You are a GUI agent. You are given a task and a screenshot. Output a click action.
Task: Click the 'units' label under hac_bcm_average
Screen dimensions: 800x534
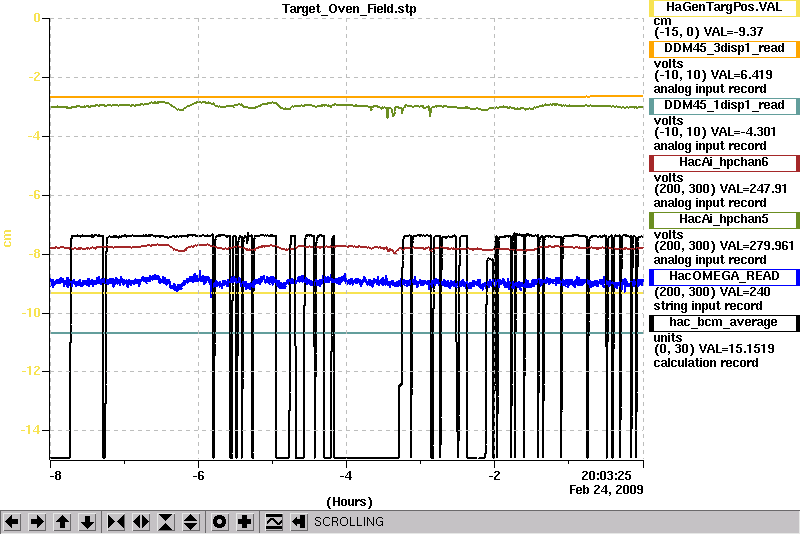click(668, 338)
